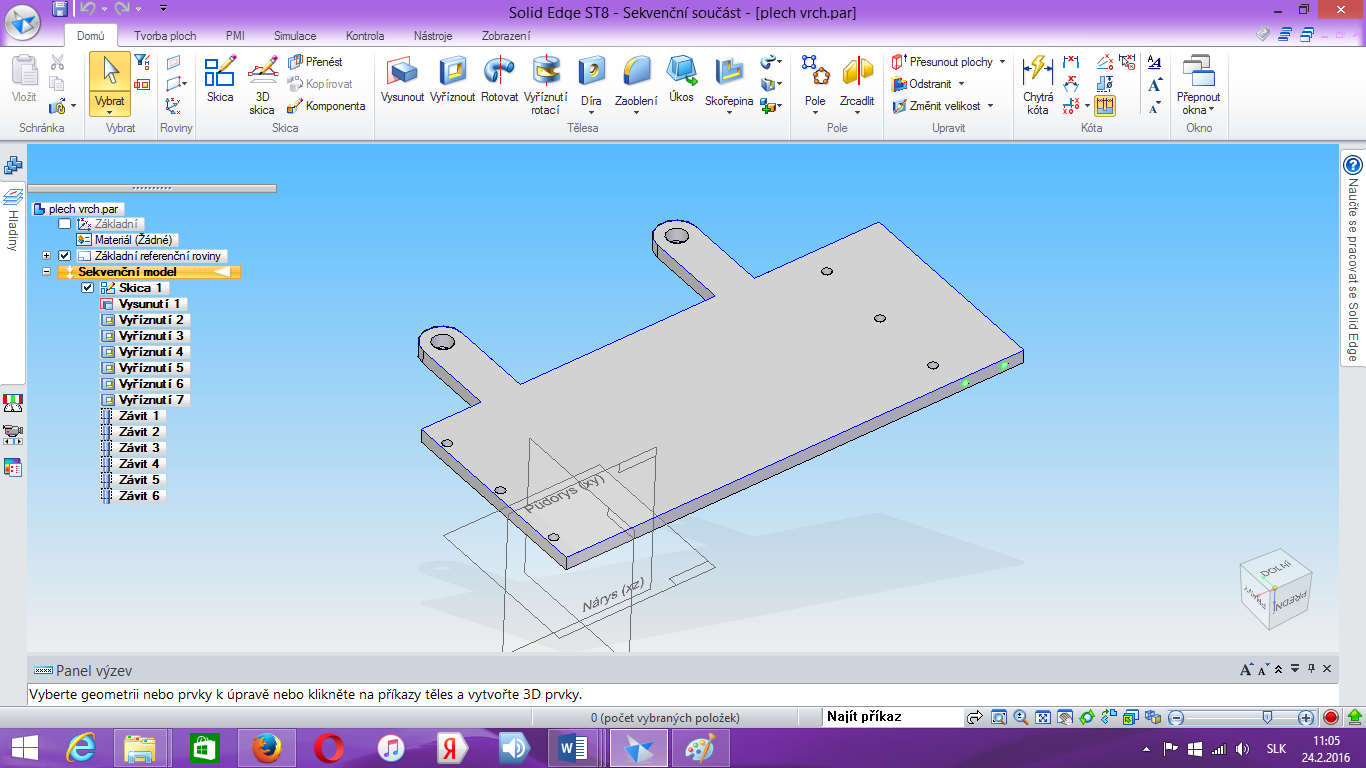Select the Rotovat revolve tool
The height and width of the screenshot is (768, 1366).
point(499,79)
